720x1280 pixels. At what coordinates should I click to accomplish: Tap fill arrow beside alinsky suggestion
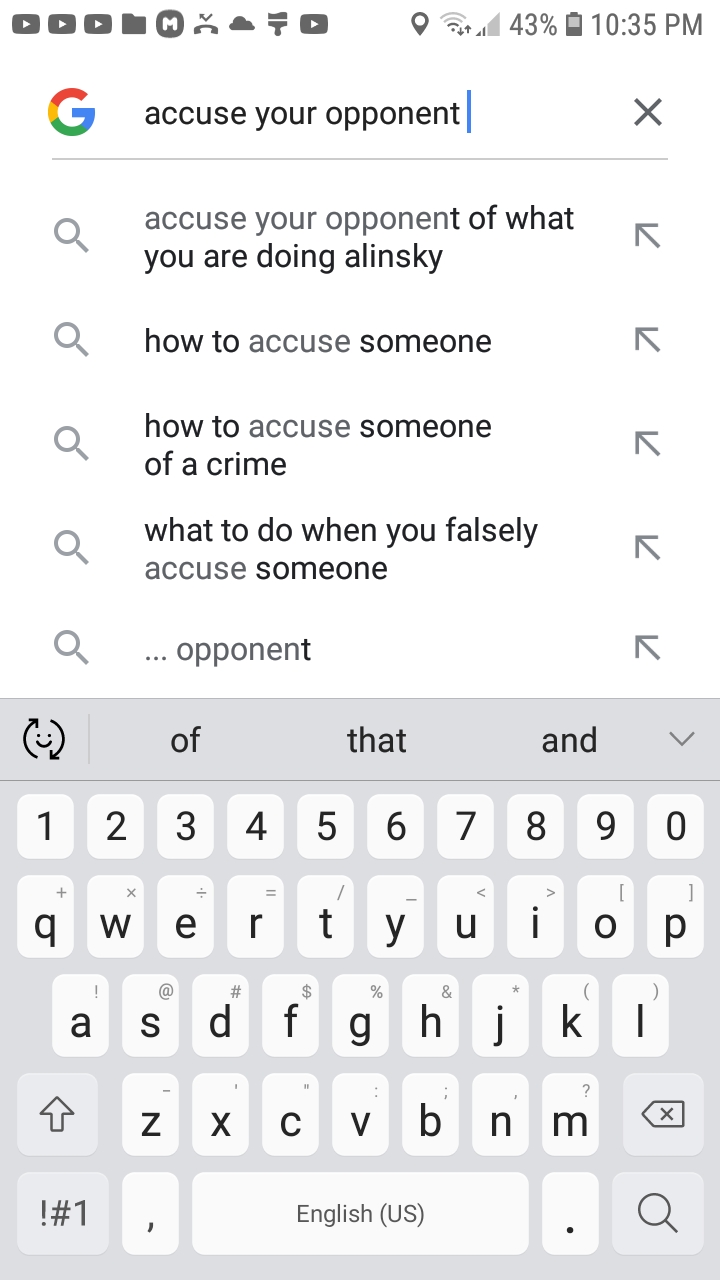coord(648,236)
